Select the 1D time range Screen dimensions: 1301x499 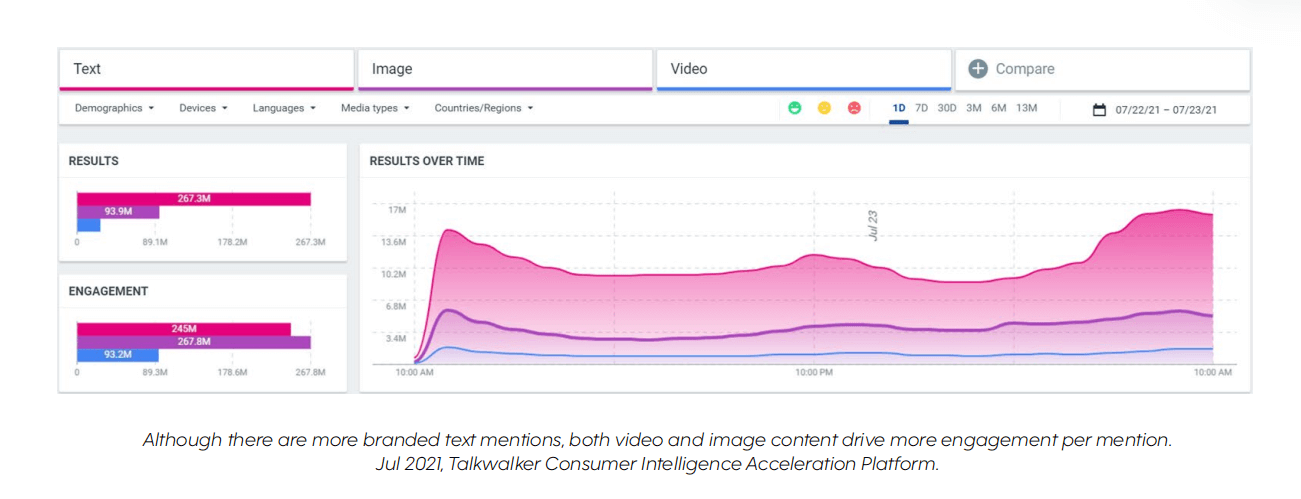(898, 108)
